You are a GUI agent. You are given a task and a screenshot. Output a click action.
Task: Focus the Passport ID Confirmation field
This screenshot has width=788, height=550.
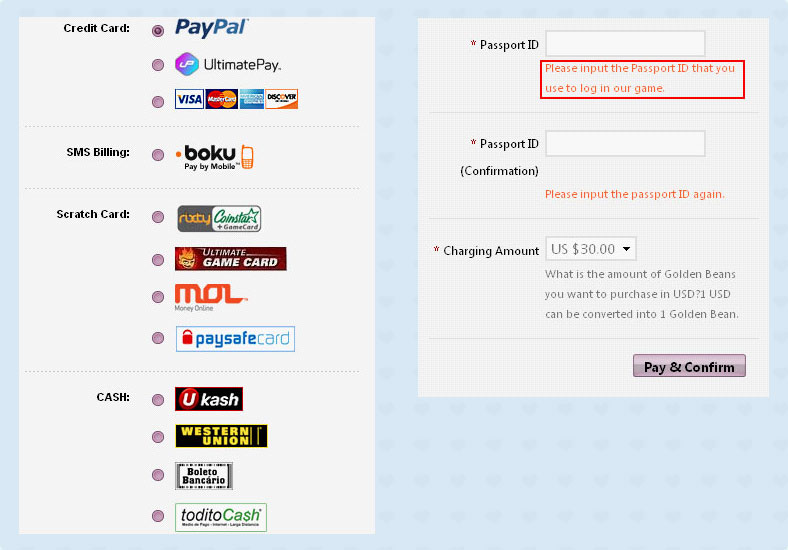click(x=625, y=144)
